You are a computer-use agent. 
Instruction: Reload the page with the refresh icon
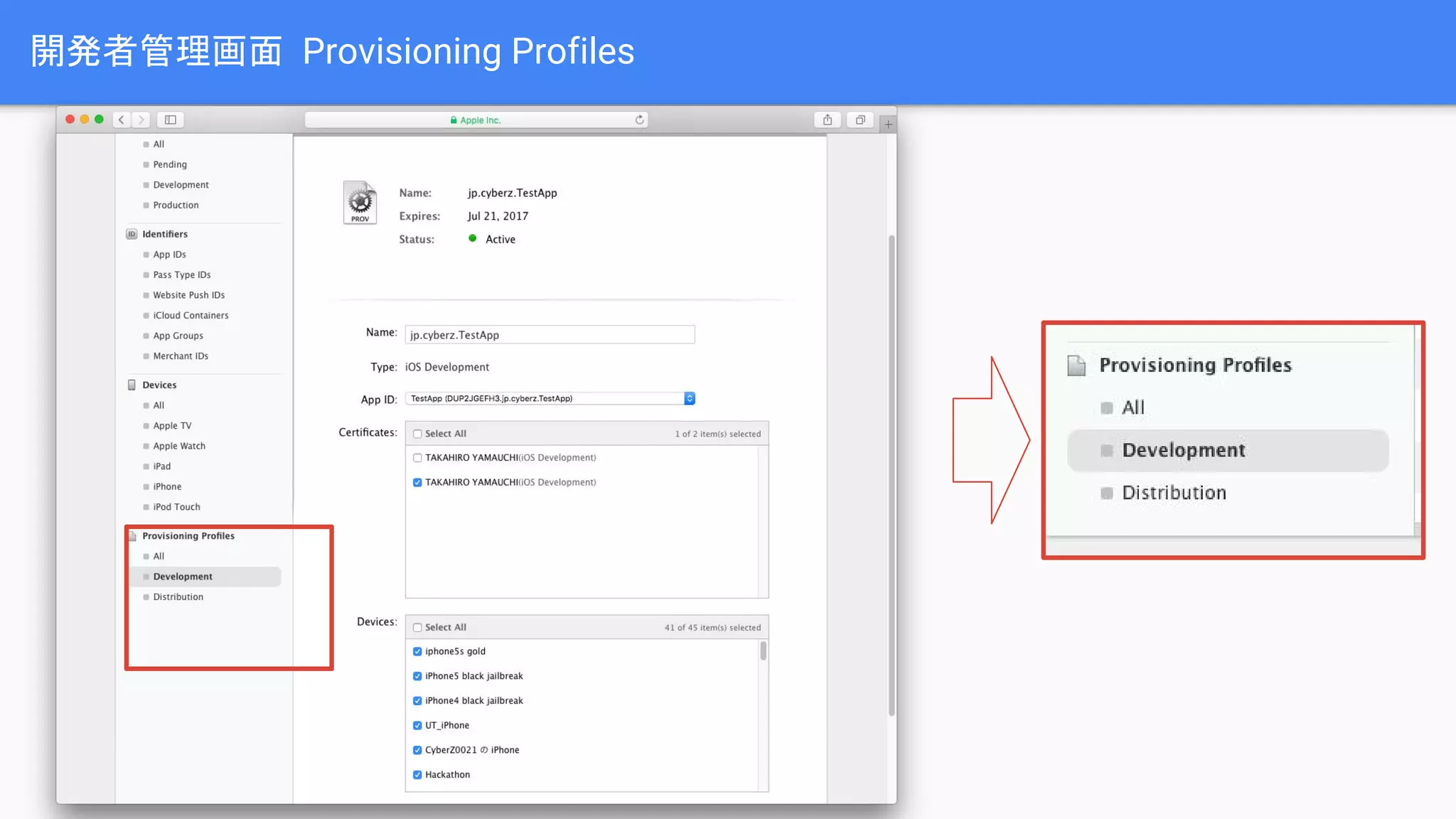tap(639, 119)
